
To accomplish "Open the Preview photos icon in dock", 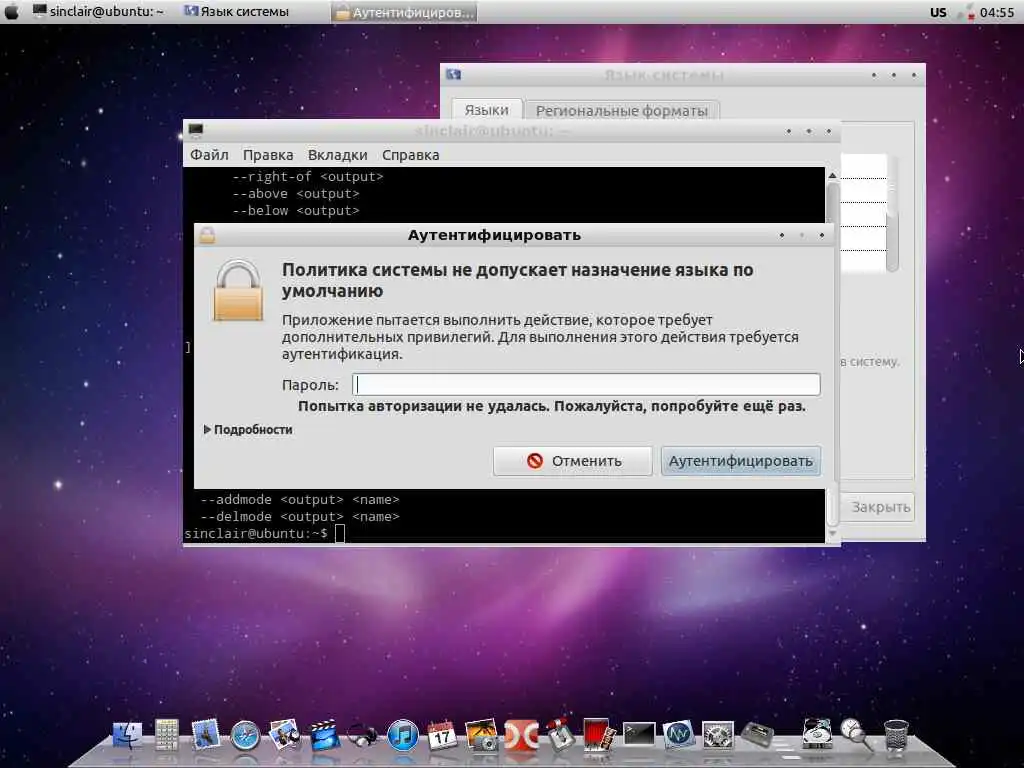I will (285, 735).
